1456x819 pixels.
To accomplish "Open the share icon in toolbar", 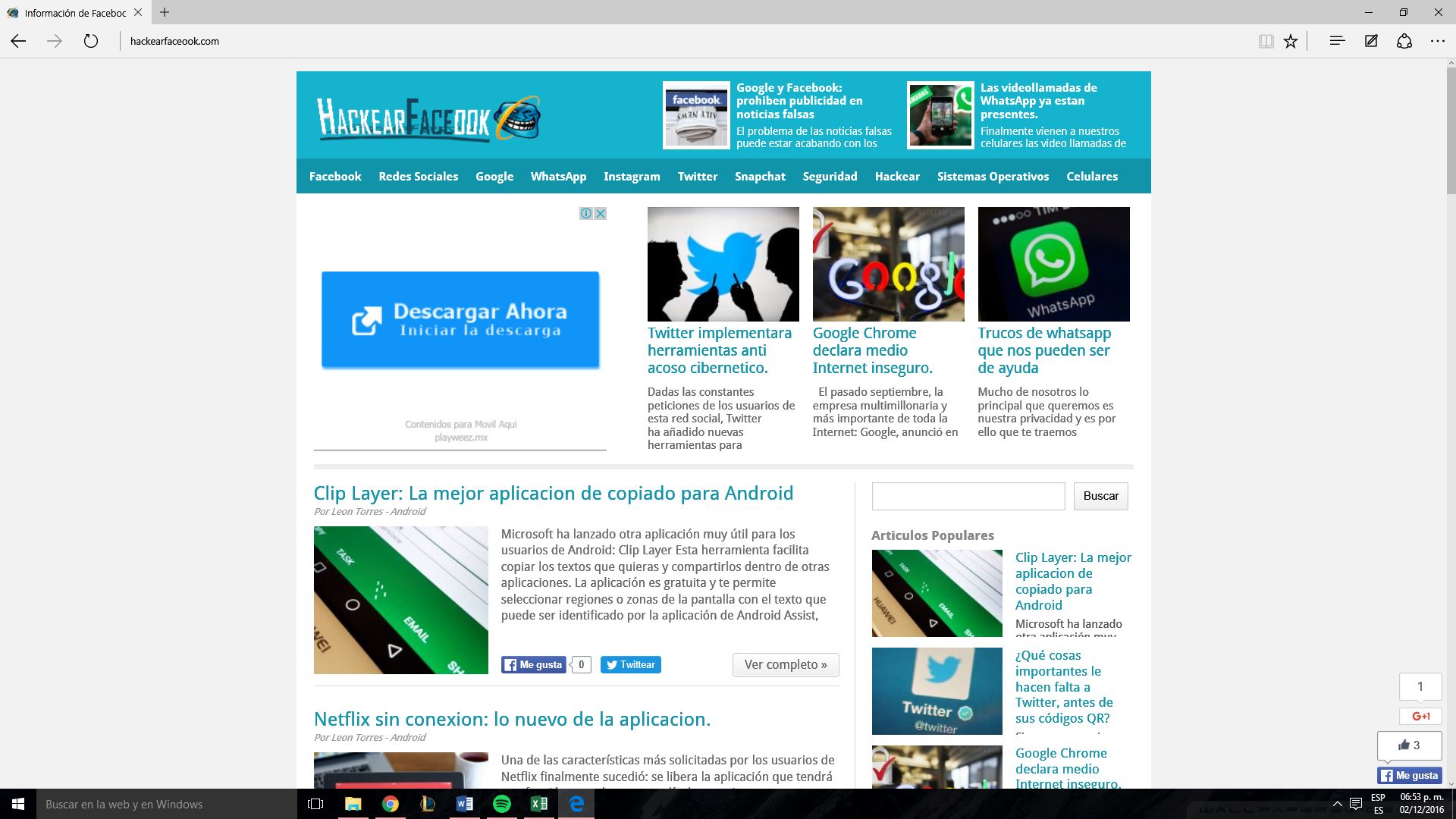I will (x=1404, y=41).
